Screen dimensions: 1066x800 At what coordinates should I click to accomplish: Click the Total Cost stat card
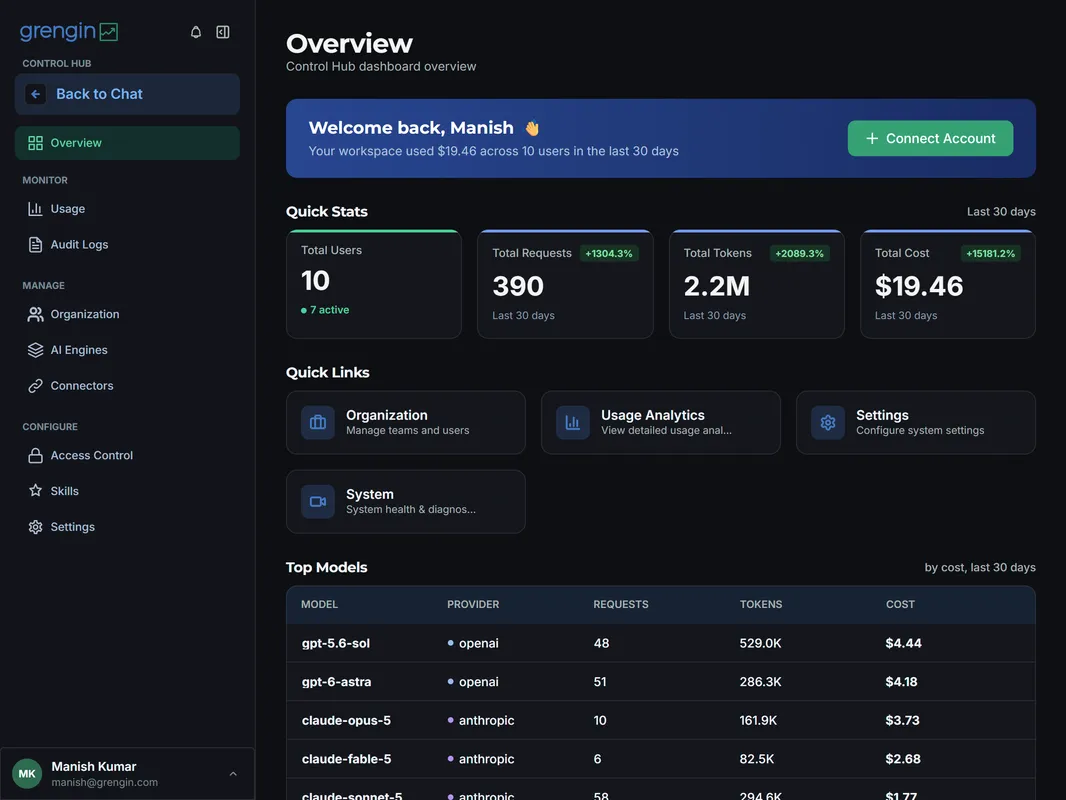[948, 284]
